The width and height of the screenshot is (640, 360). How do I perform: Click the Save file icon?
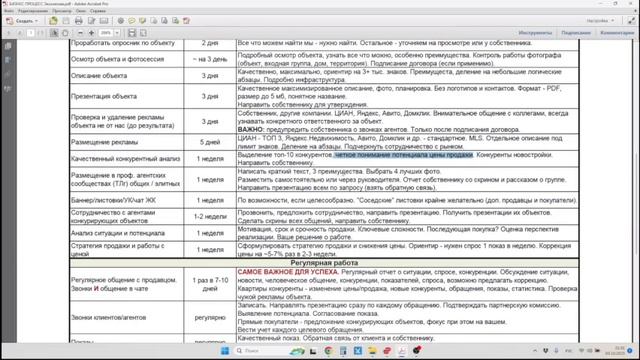[x=66, y=21]
